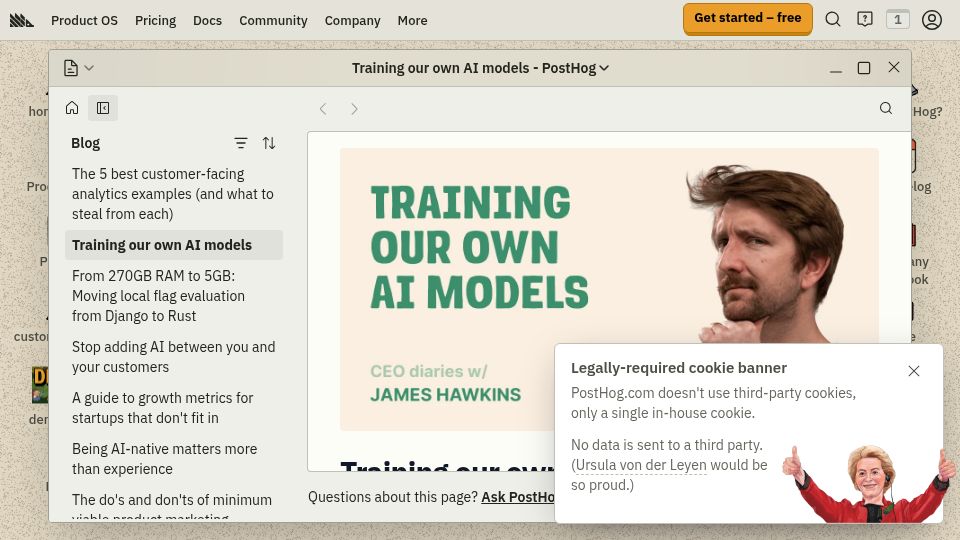Navigate forward with the right chevron
The image size is (960, 540).
[x=354, y=109]
